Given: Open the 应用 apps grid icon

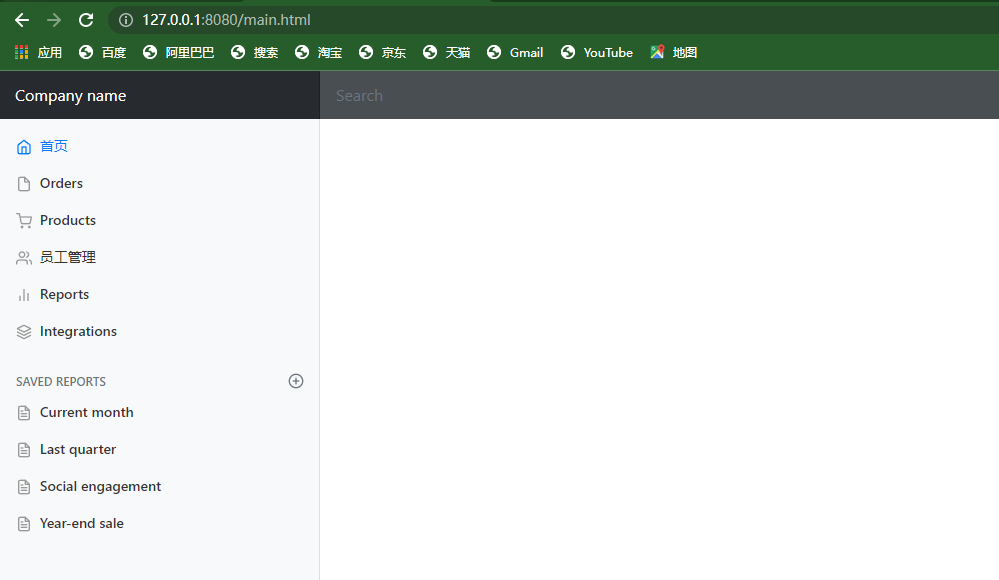Looking at the screenshot, I should pyautogui.click(x=22, y=52).
